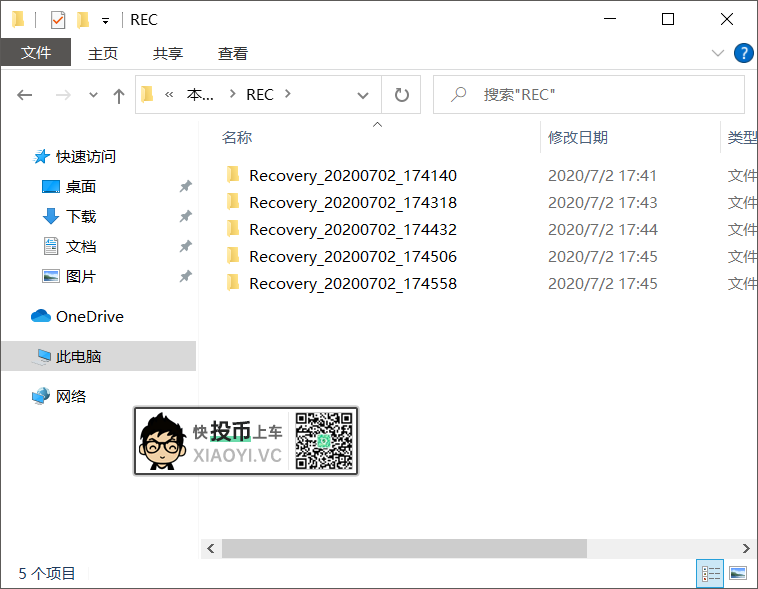758x589 pixels.
Task: Select folder Recovery_20200702_174558
Action: (352, 284)
